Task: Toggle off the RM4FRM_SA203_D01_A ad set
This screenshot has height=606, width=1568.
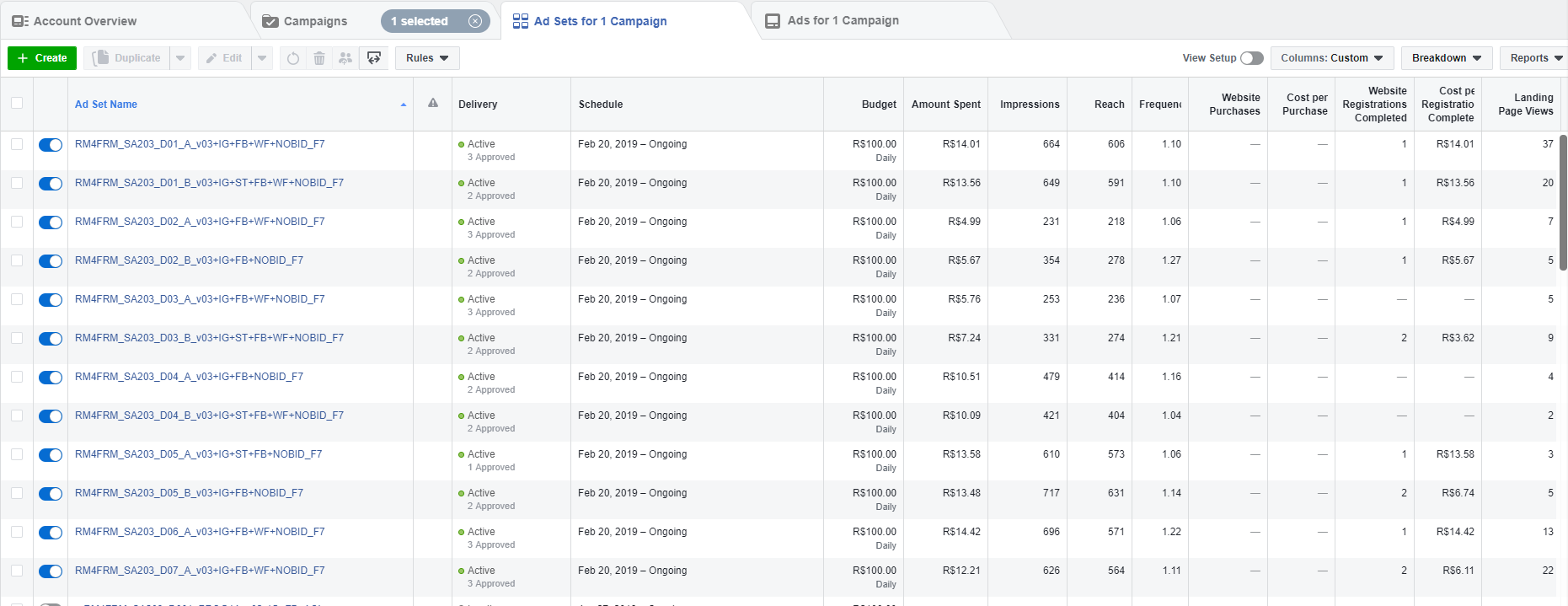Action: (51, 145)
